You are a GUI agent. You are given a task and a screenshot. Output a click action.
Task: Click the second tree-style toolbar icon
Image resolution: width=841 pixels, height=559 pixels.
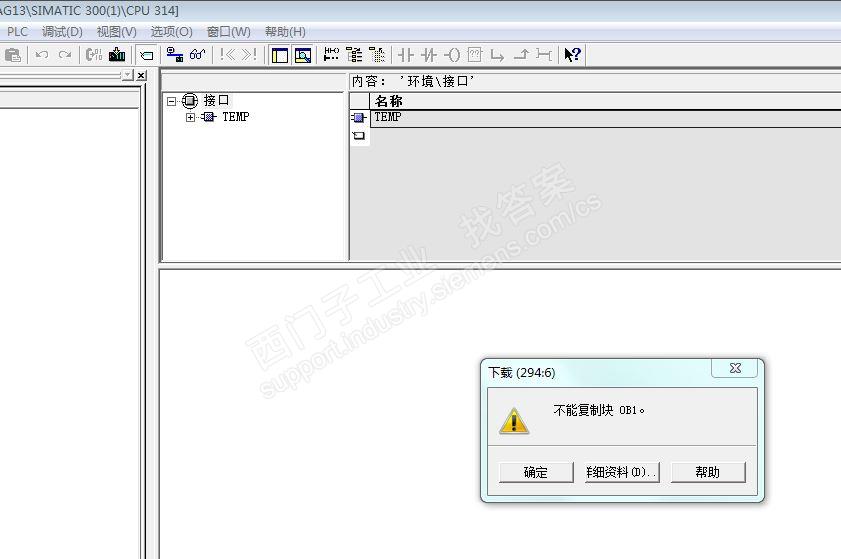click(x=354, y=55)
